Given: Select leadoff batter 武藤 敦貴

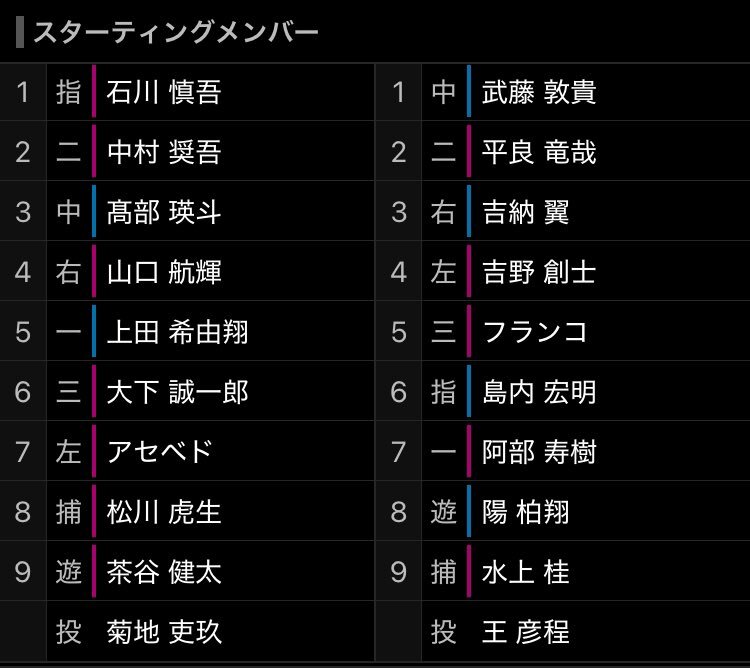Looking at the screenshot, I should (539, 92).
